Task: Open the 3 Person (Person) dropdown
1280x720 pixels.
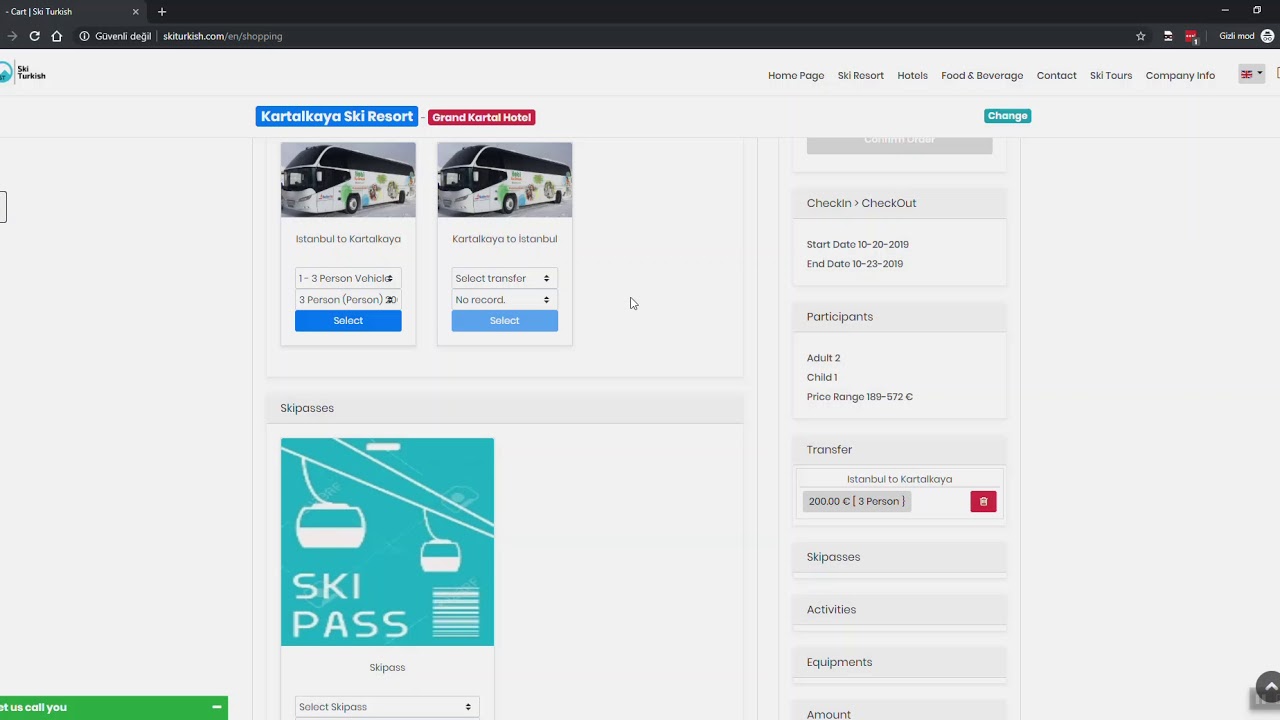Action: [348, 299]
